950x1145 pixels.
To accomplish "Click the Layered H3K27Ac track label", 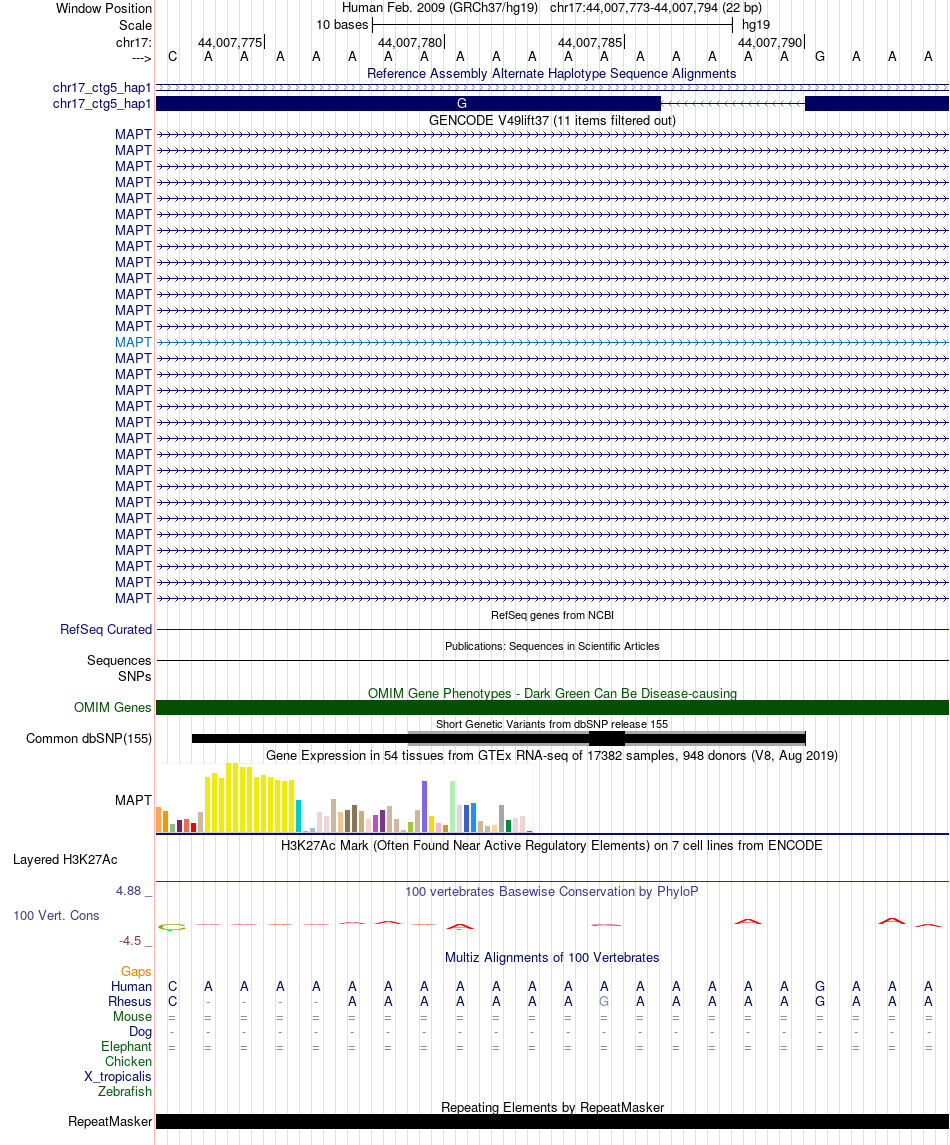I will coord(65,860).
